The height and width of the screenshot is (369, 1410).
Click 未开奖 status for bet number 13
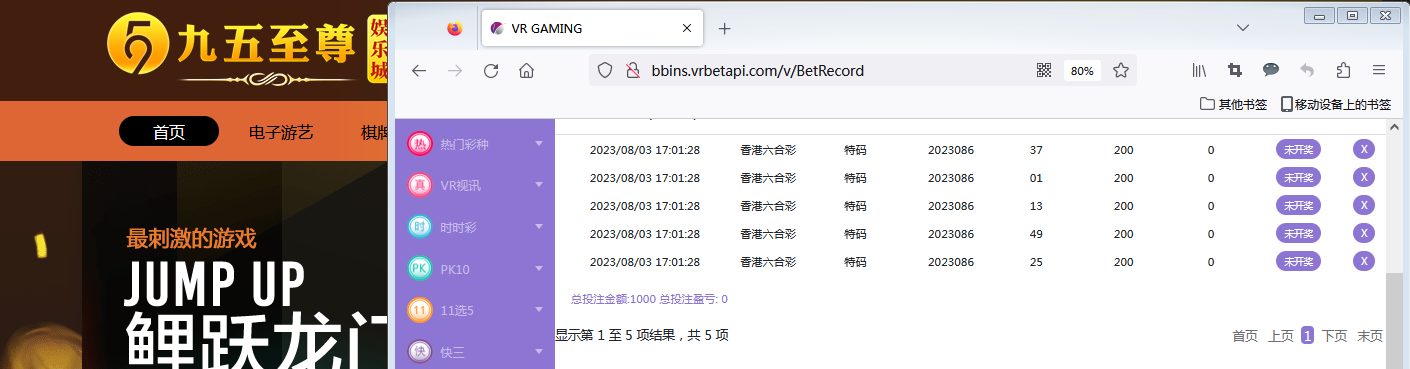point(1298,206)
